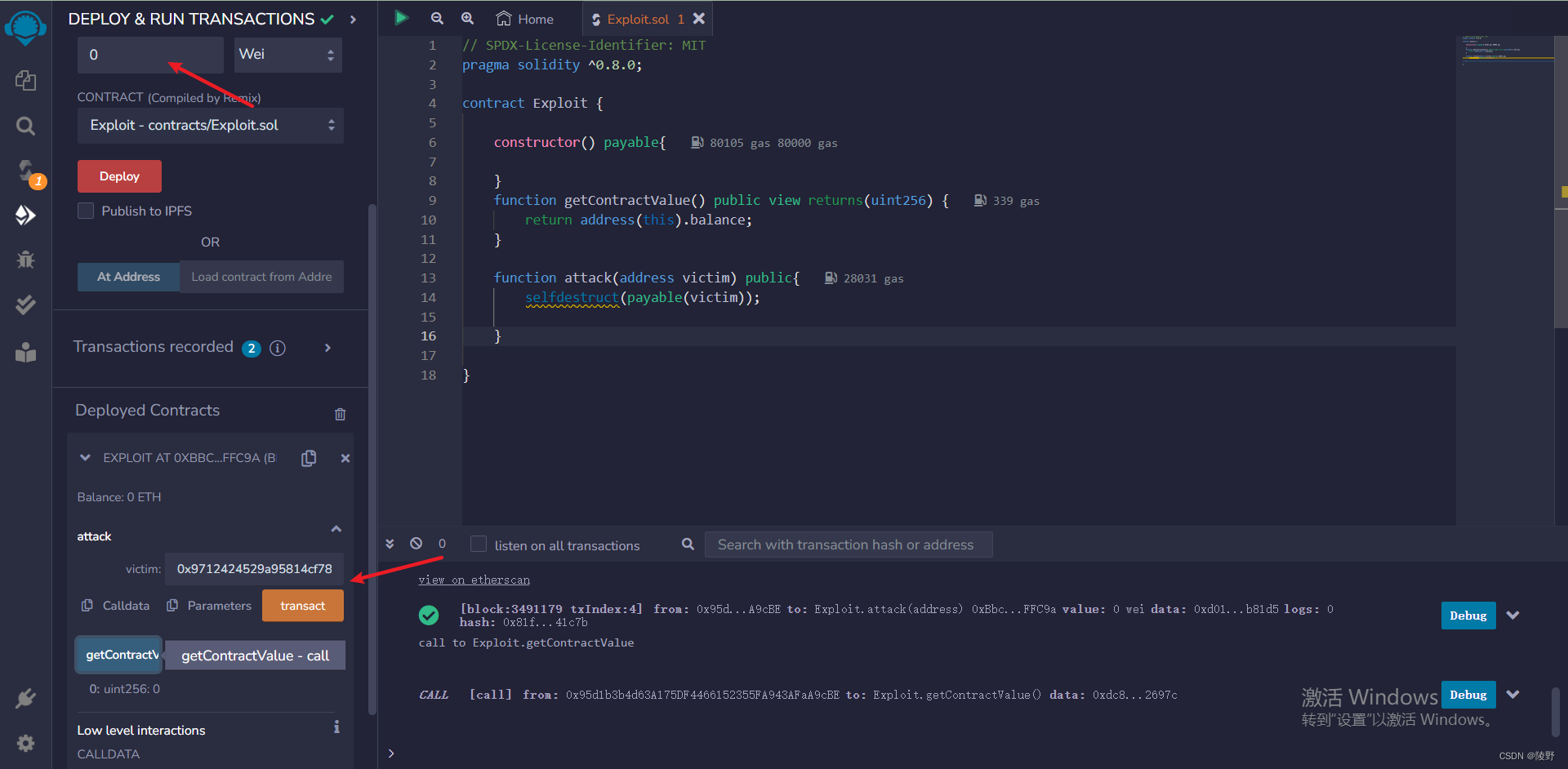Expand attack transaction details in terminal

1512,616
